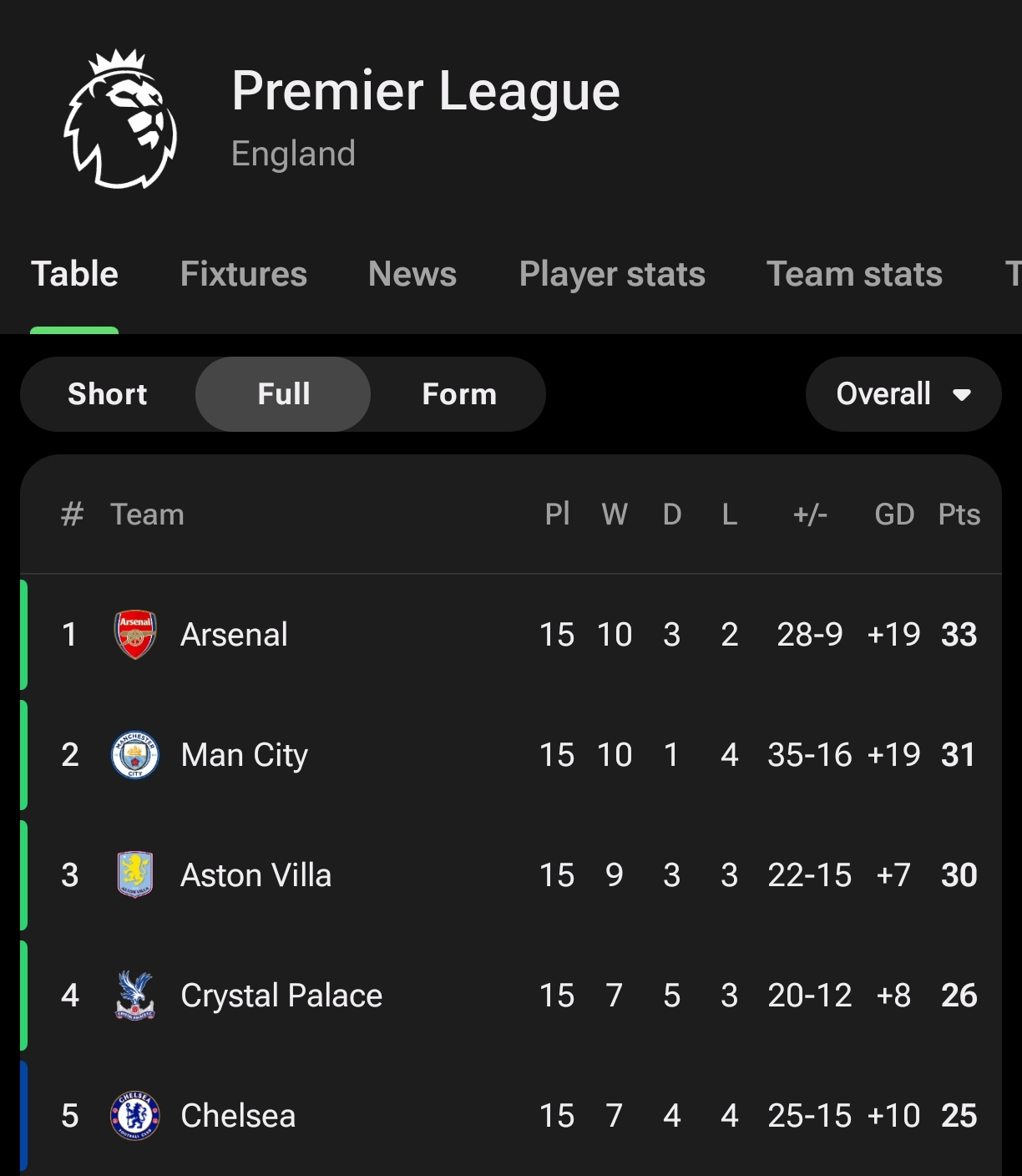Open the Overall filter dropdown
This screenshot has width=1022, height=1176.
click(x=885, y=394)
